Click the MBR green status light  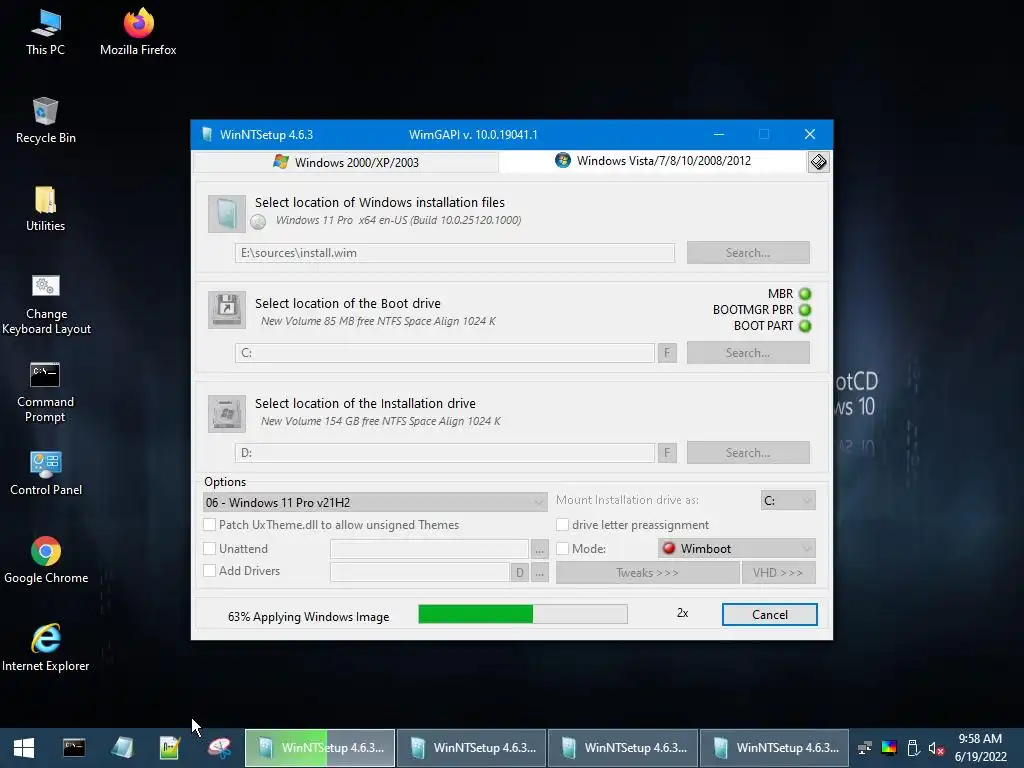coord(805,294)
